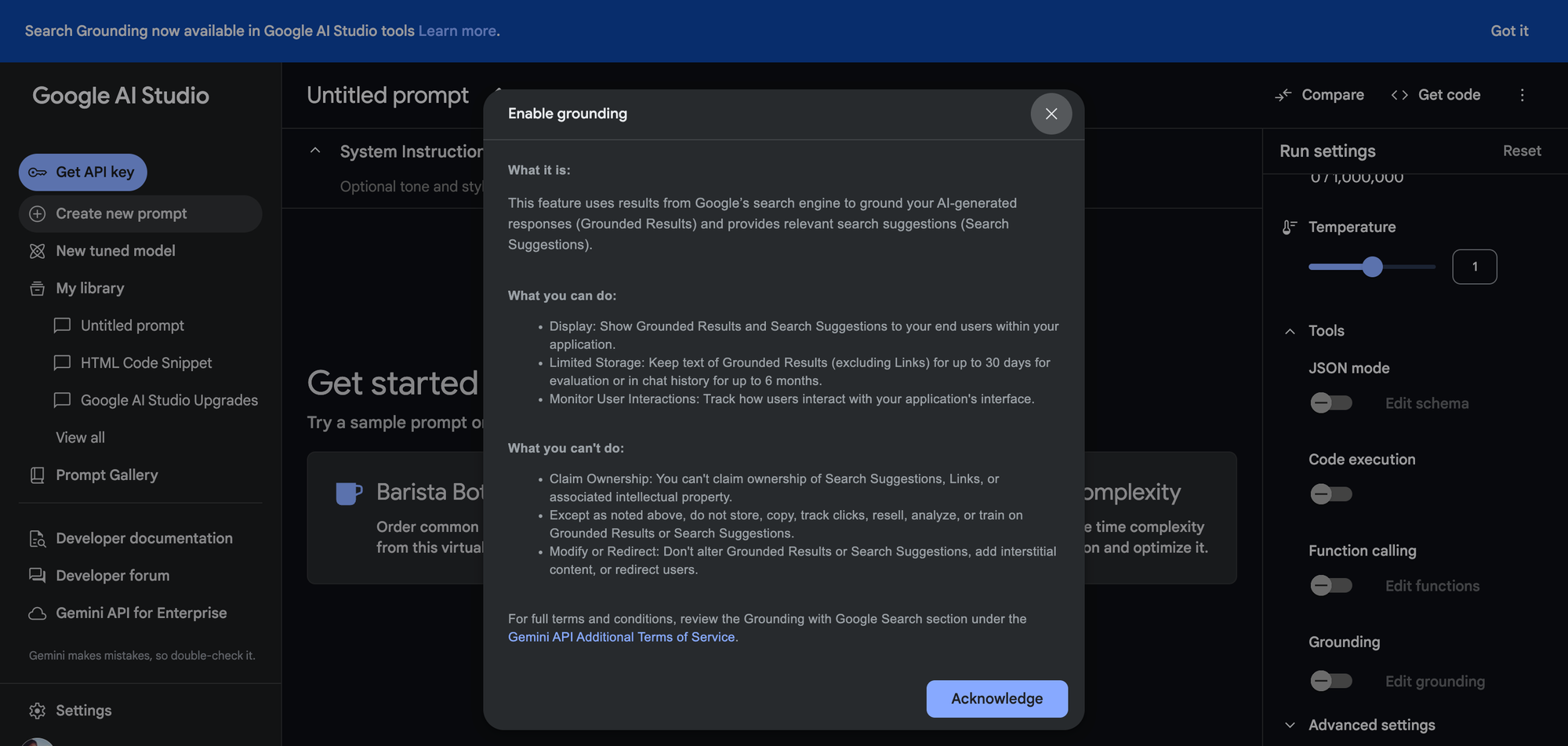1568x746 pixels.
Task: Toggle Function calling switch
Action: click(x=1331, y=585)
